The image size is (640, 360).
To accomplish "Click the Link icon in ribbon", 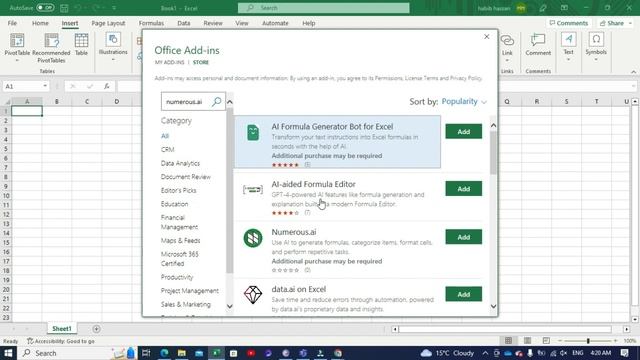I will click(507, 40).
